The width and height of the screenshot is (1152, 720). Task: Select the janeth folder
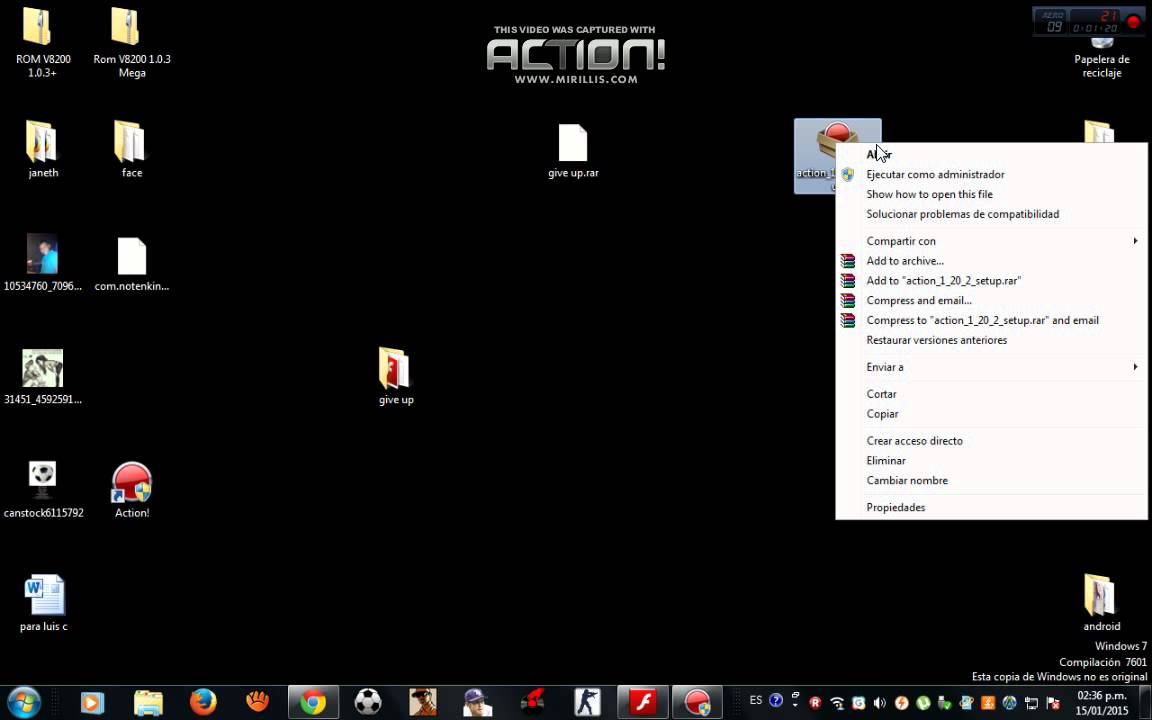42,141
